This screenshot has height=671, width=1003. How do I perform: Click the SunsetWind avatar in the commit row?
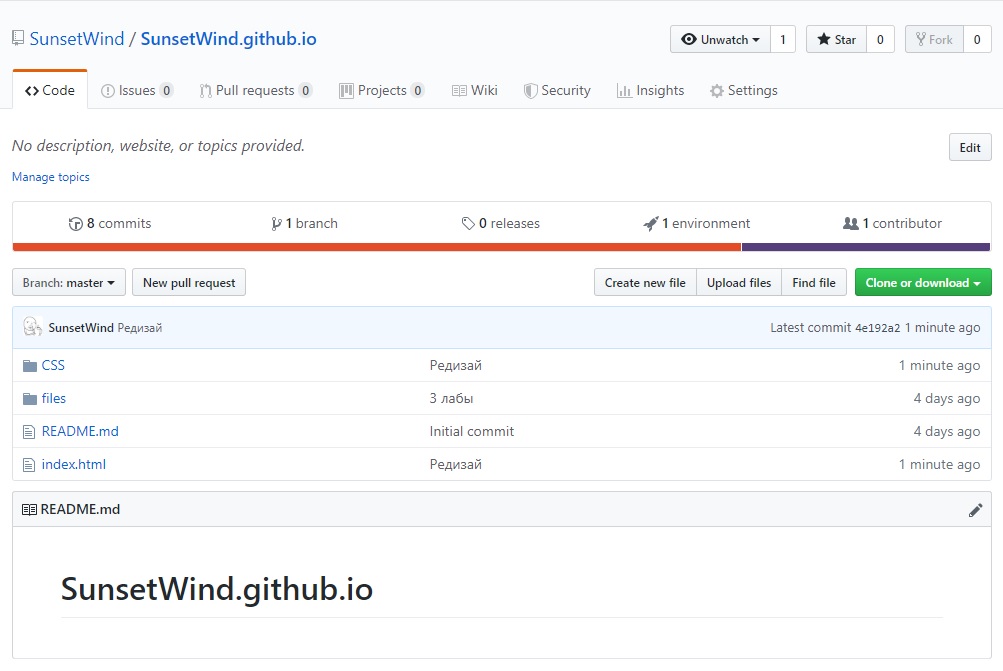[x=32, y=327]
